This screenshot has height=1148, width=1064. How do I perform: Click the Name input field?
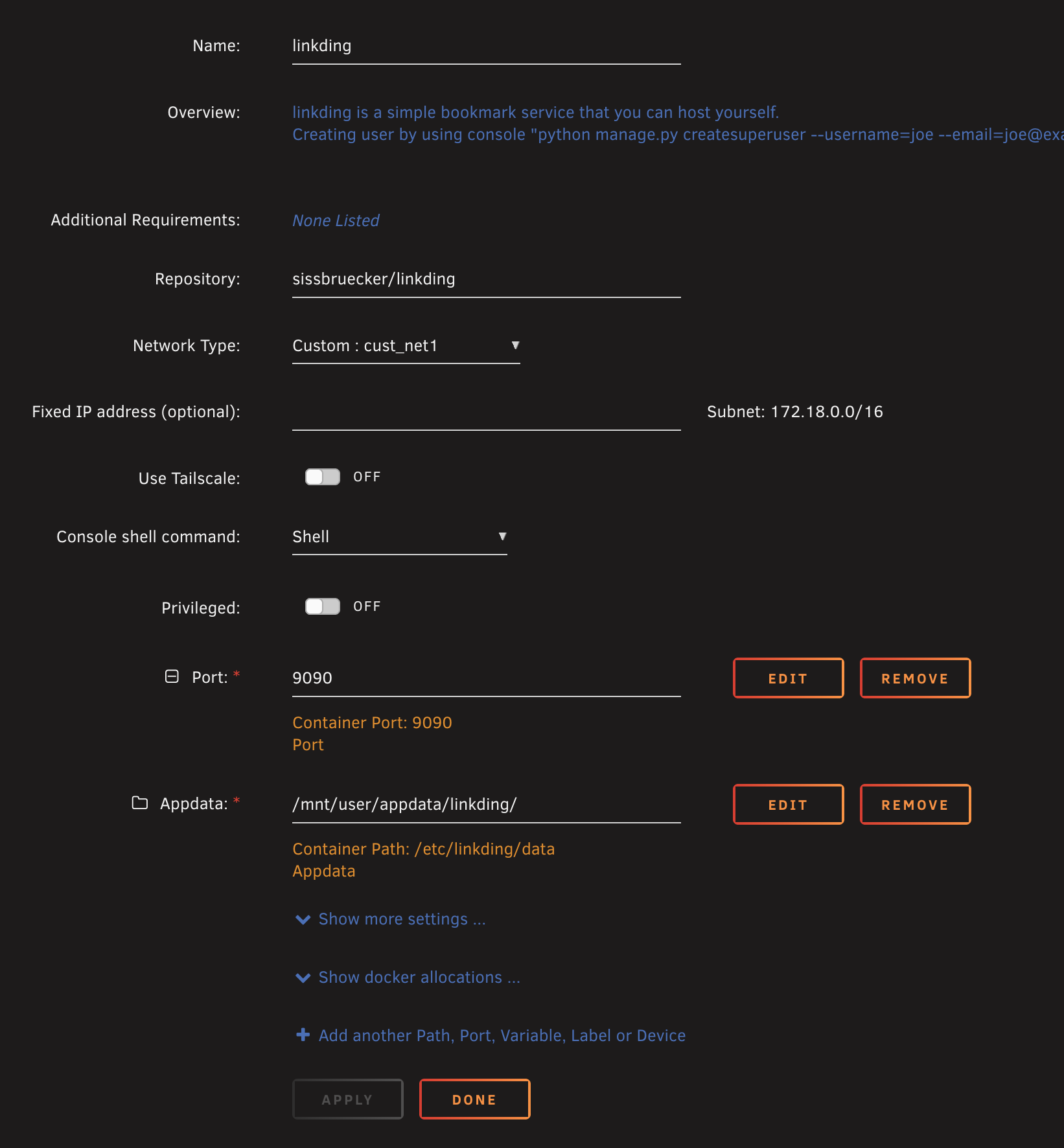[486, 47]
